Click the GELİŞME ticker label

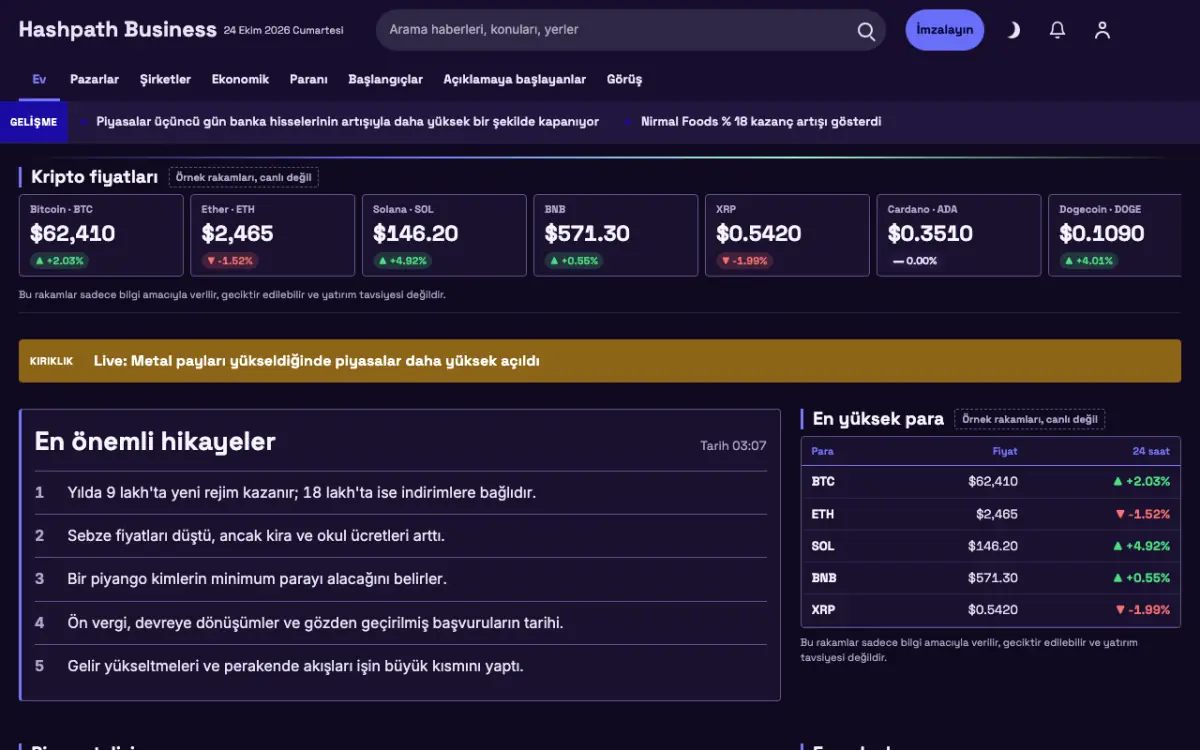pyautogui.click(x=33, y=122)
